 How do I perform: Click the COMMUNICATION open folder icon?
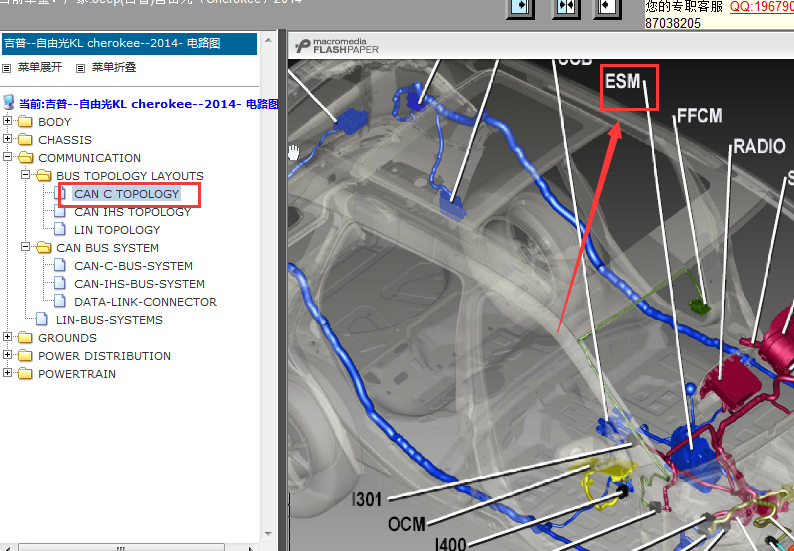coord(25,158)
